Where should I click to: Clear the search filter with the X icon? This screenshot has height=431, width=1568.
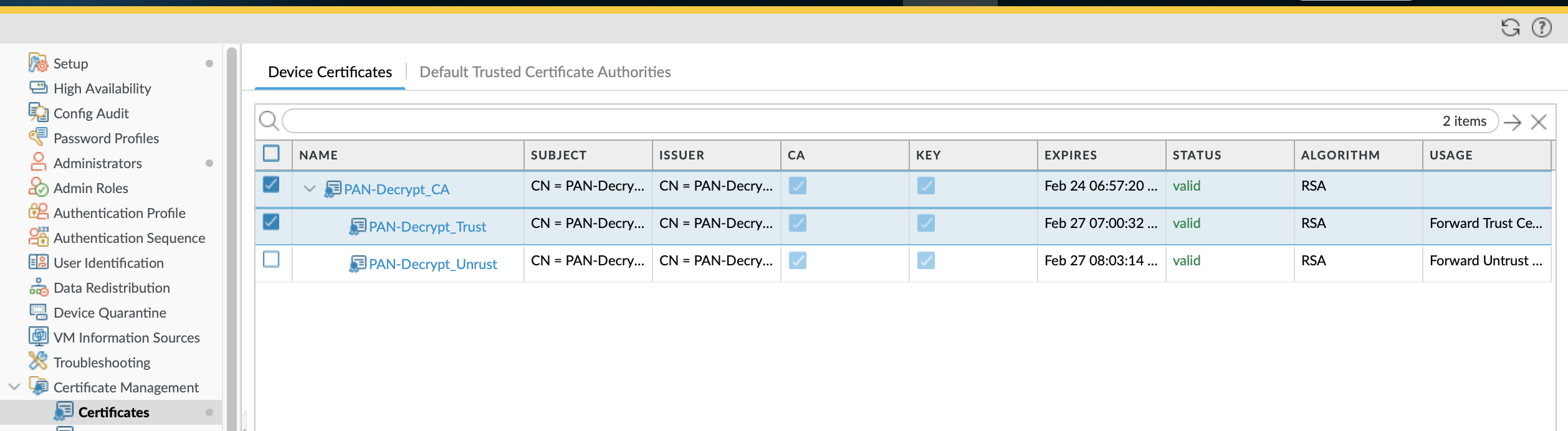coord(1538,122)
